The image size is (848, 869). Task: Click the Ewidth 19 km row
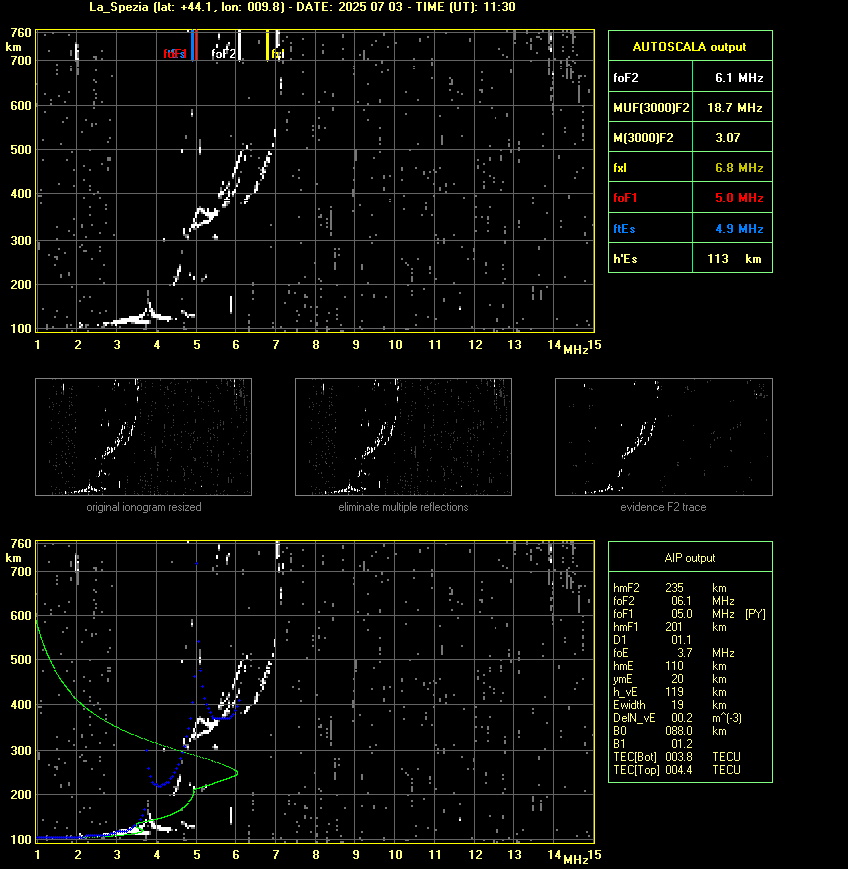pyautogui.click(x=670, y=705)
